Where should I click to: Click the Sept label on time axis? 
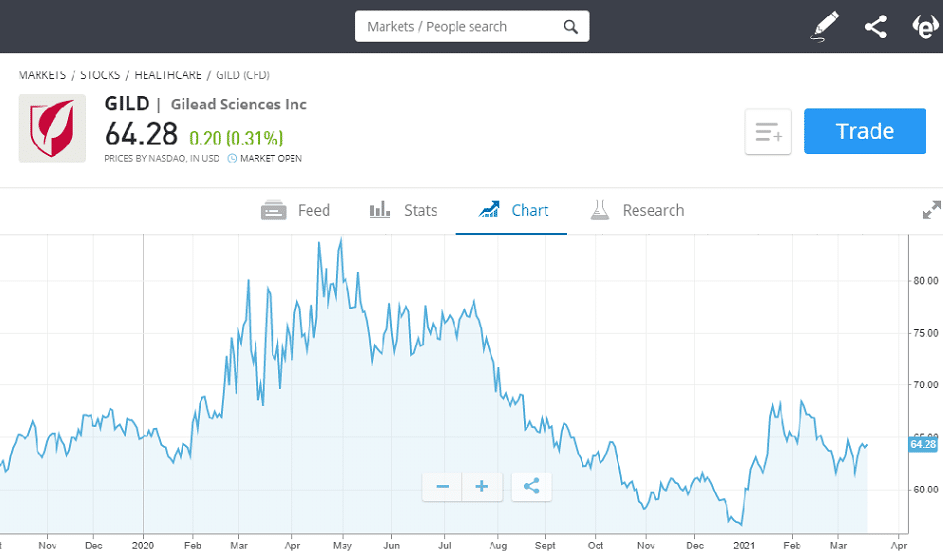(x=545, y=545)
